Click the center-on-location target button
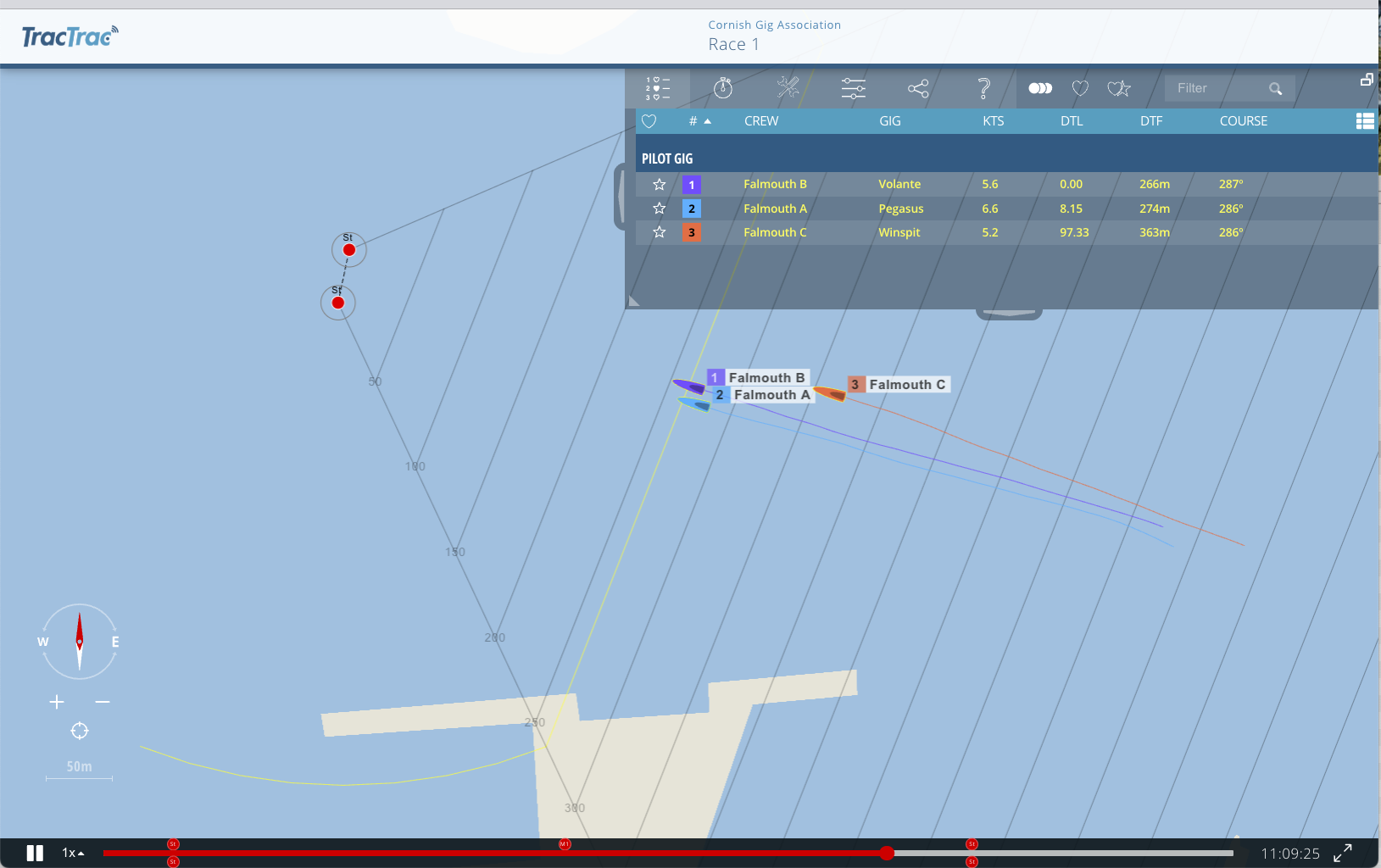This screenshot has height=868, width=1381. click(79, 730)
